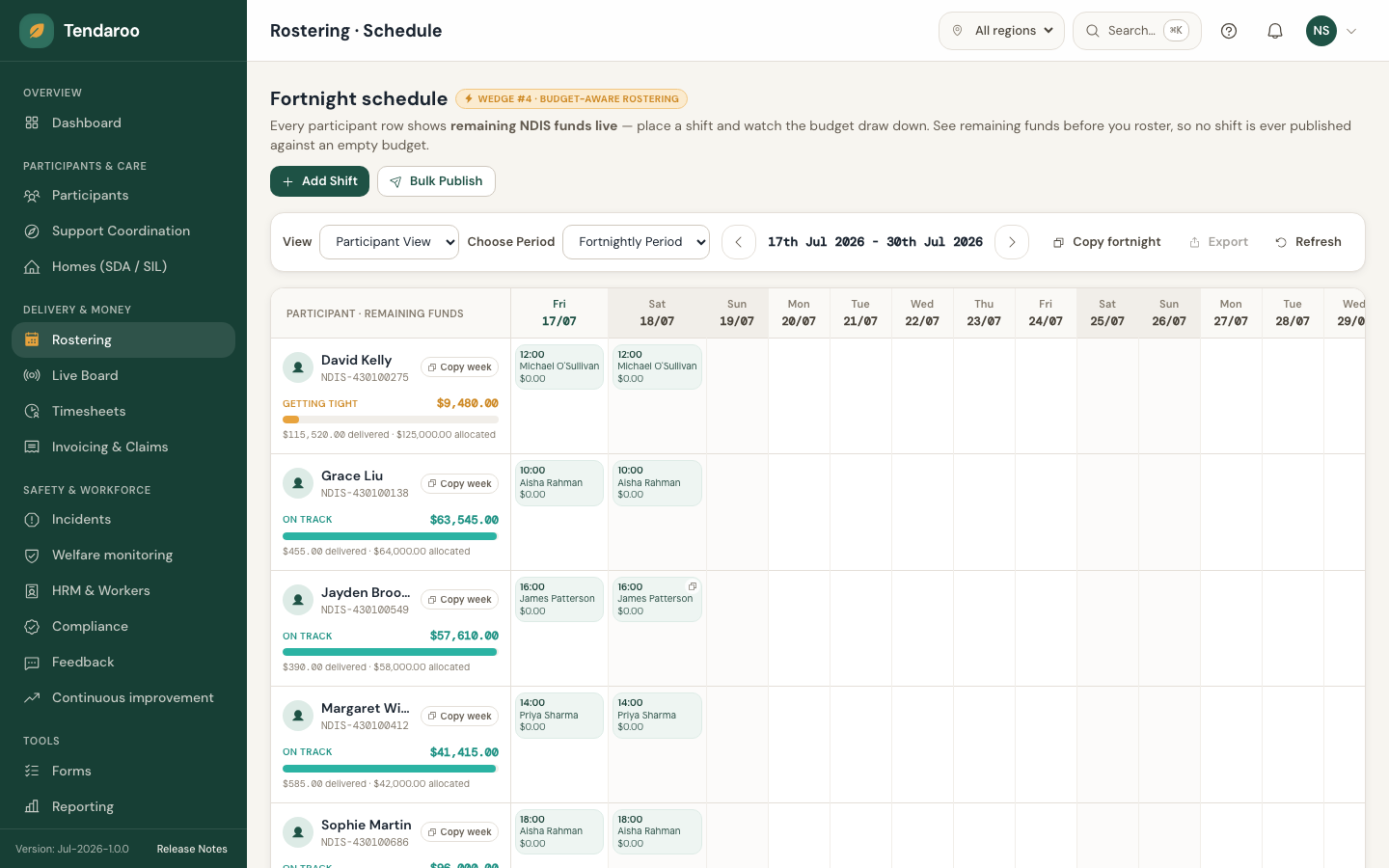Click the Rostering calendar icon
1389x868 pixels.
click(32, 339)
